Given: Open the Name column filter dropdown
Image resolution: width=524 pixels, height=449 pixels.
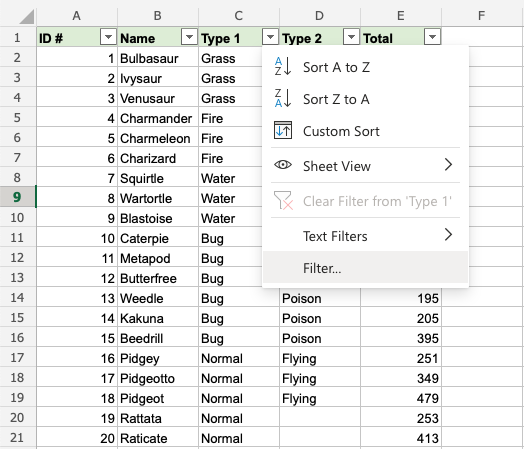Looking at the screenshot, I should point(189,36).
